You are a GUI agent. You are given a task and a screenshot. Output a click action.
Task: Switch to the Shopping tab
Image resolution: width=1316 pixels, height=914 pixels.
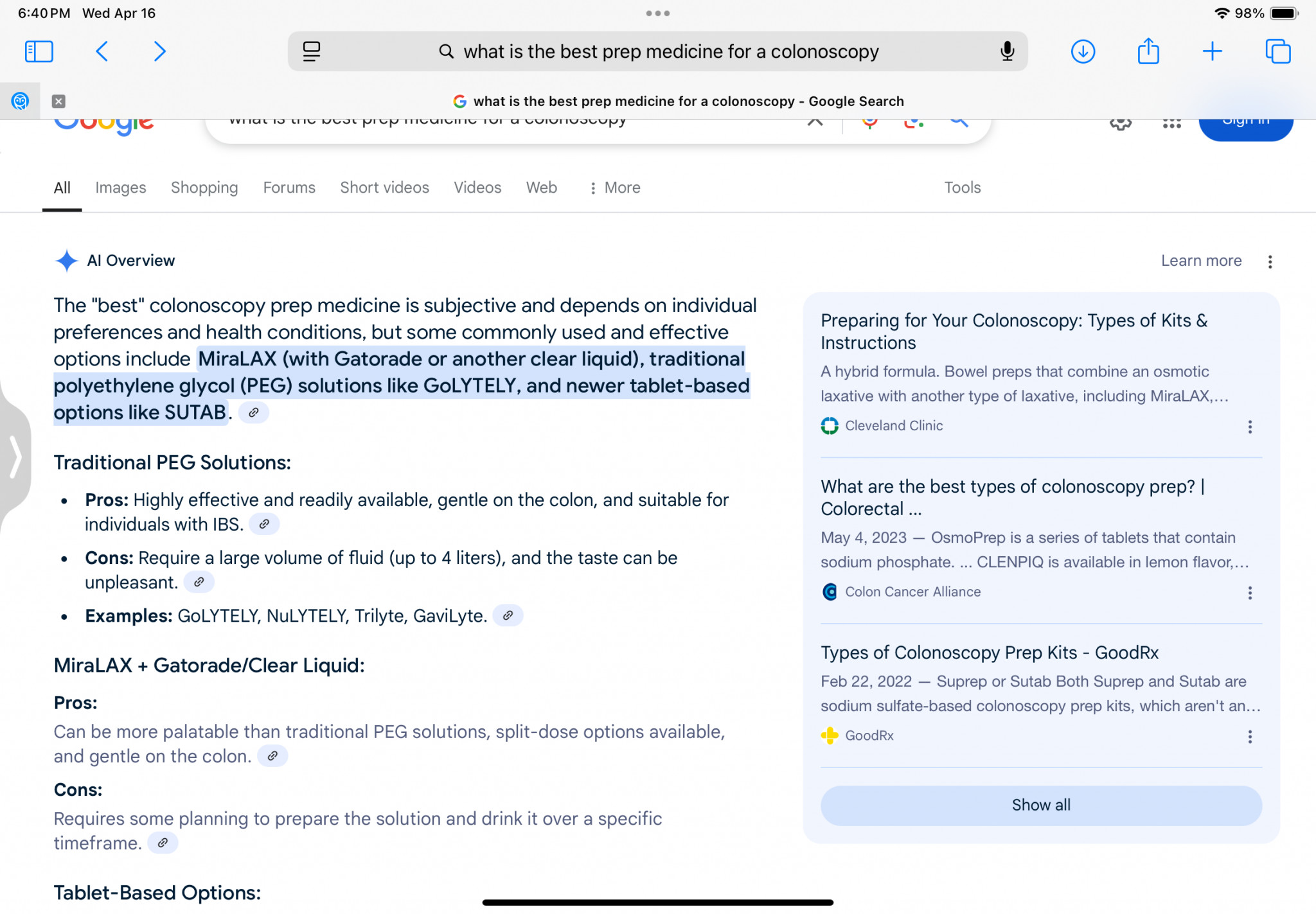(x=204, y=188)
